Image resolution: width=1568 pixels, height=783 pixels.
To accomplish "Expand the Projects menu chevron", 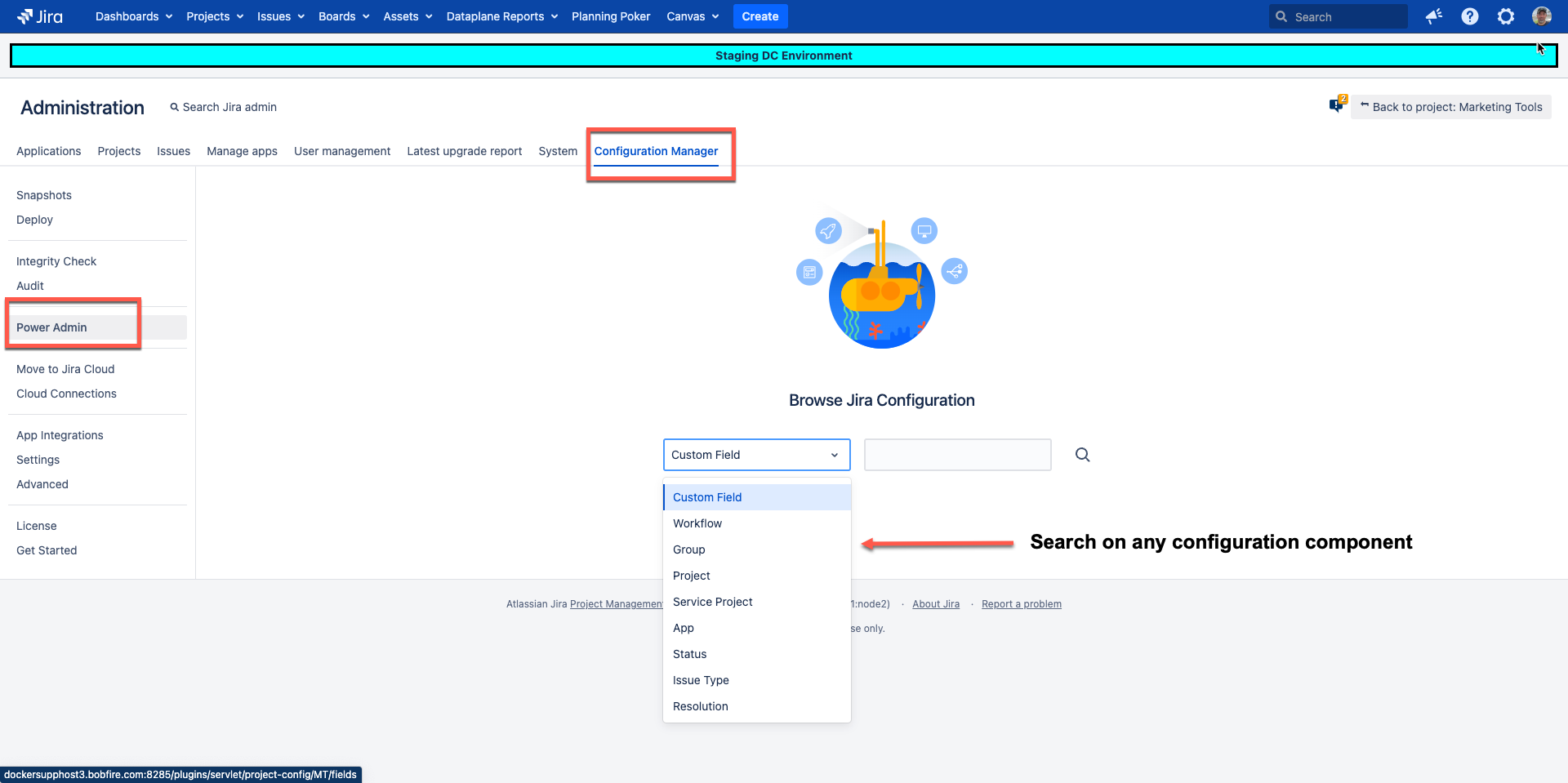I will (239, 16).
